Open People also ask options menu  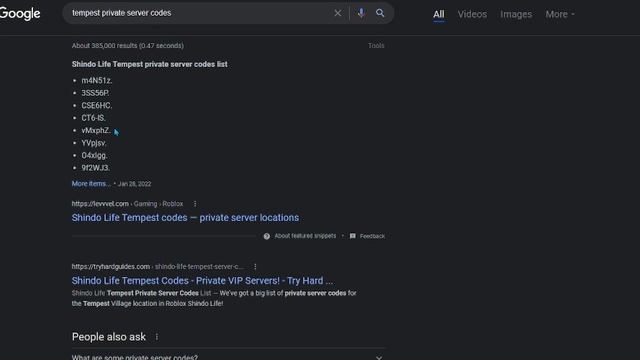157,337
